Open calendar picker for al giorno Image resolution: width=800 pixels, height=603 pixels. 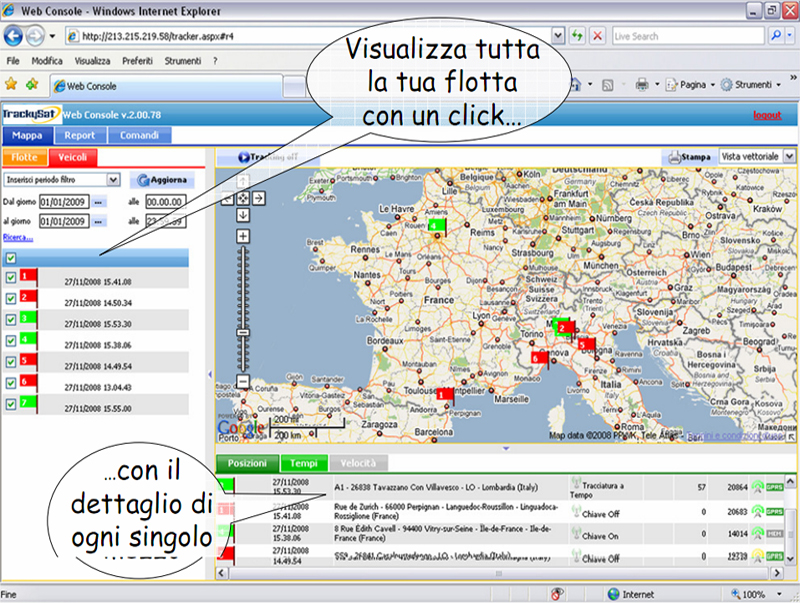tap(98, 221)
